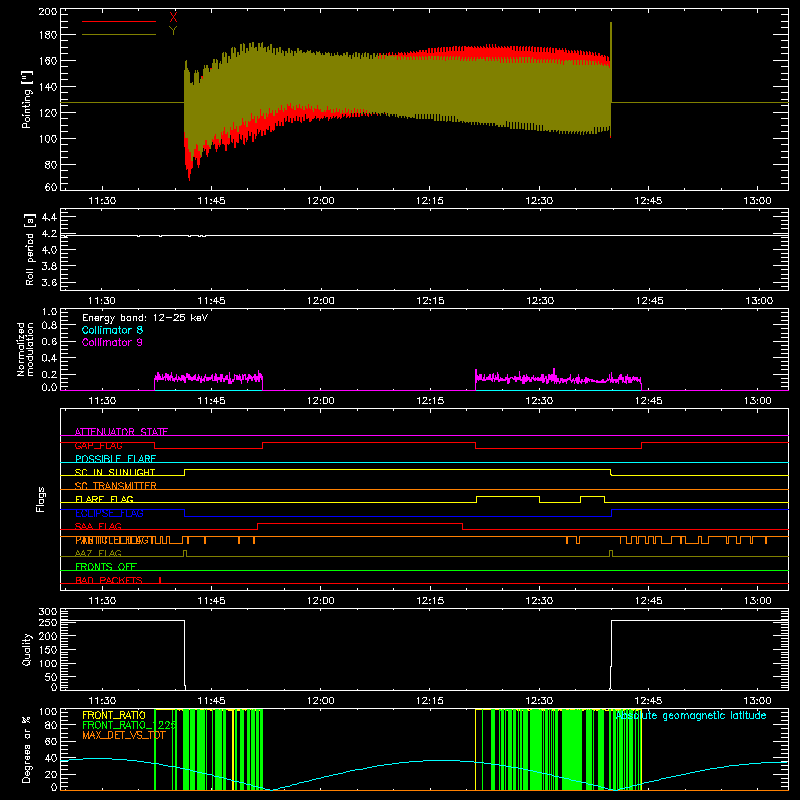Click the orange MAX_DET_VS_TOT legend entry

click(124, 735)
